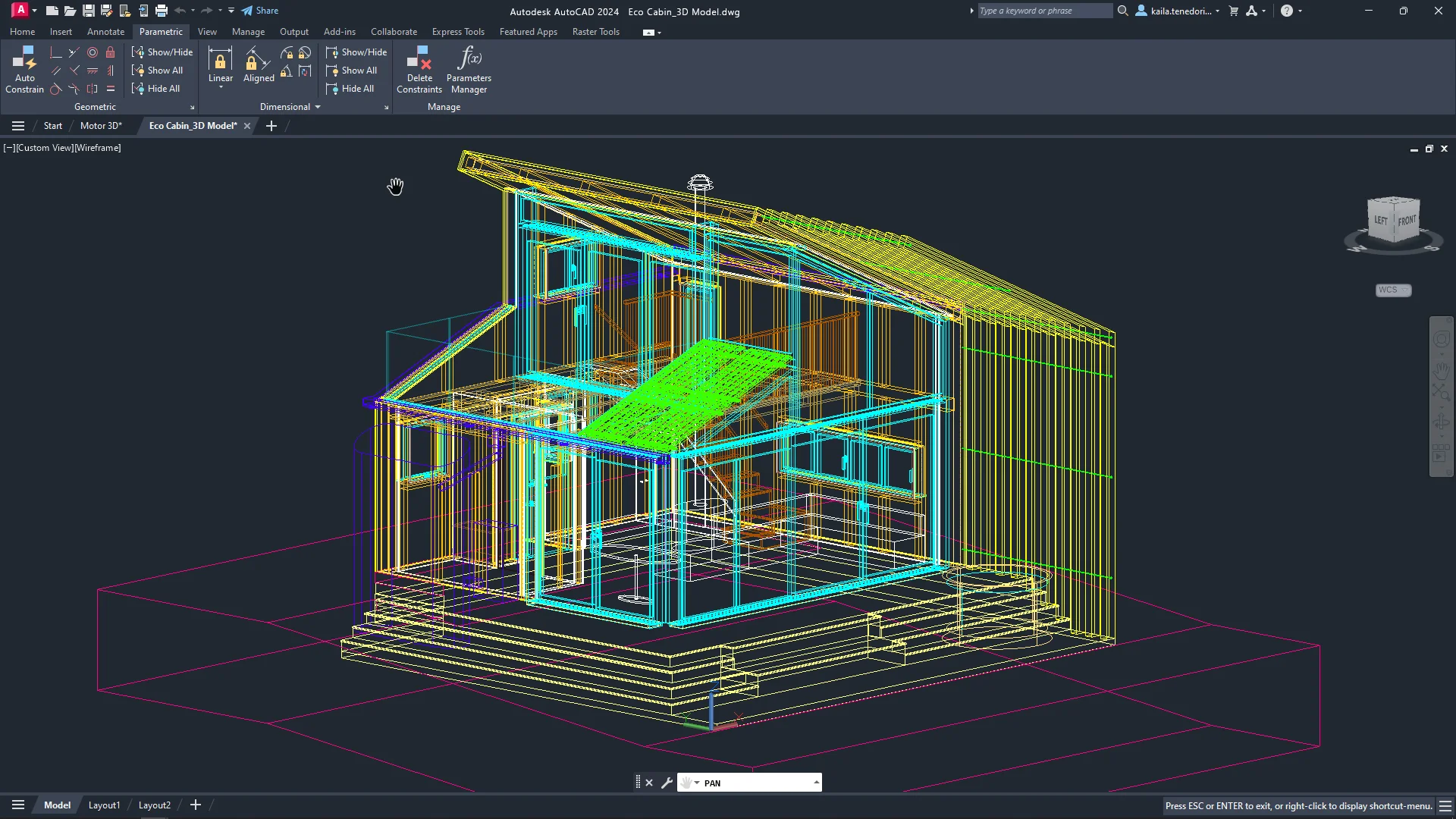Click the Share tool in toolbar
The image size is (1456, 819).
click(259, 10)
